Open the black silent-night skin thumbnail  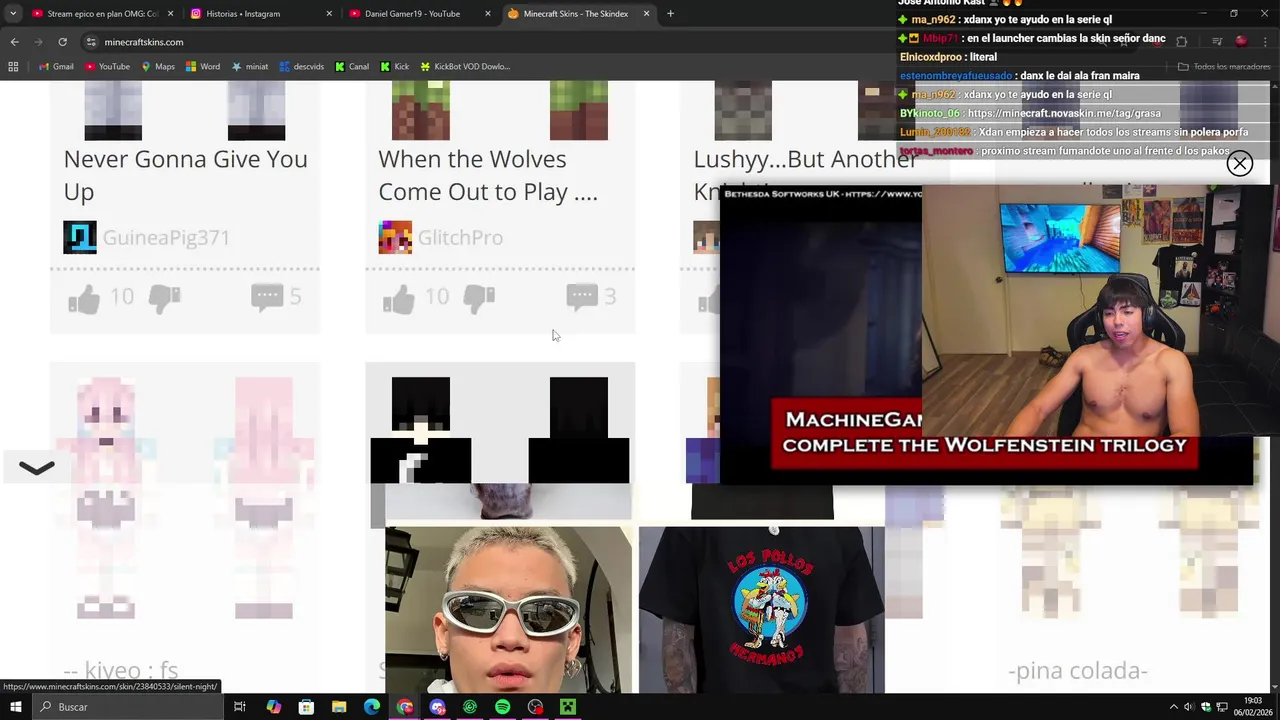(500, 430)
